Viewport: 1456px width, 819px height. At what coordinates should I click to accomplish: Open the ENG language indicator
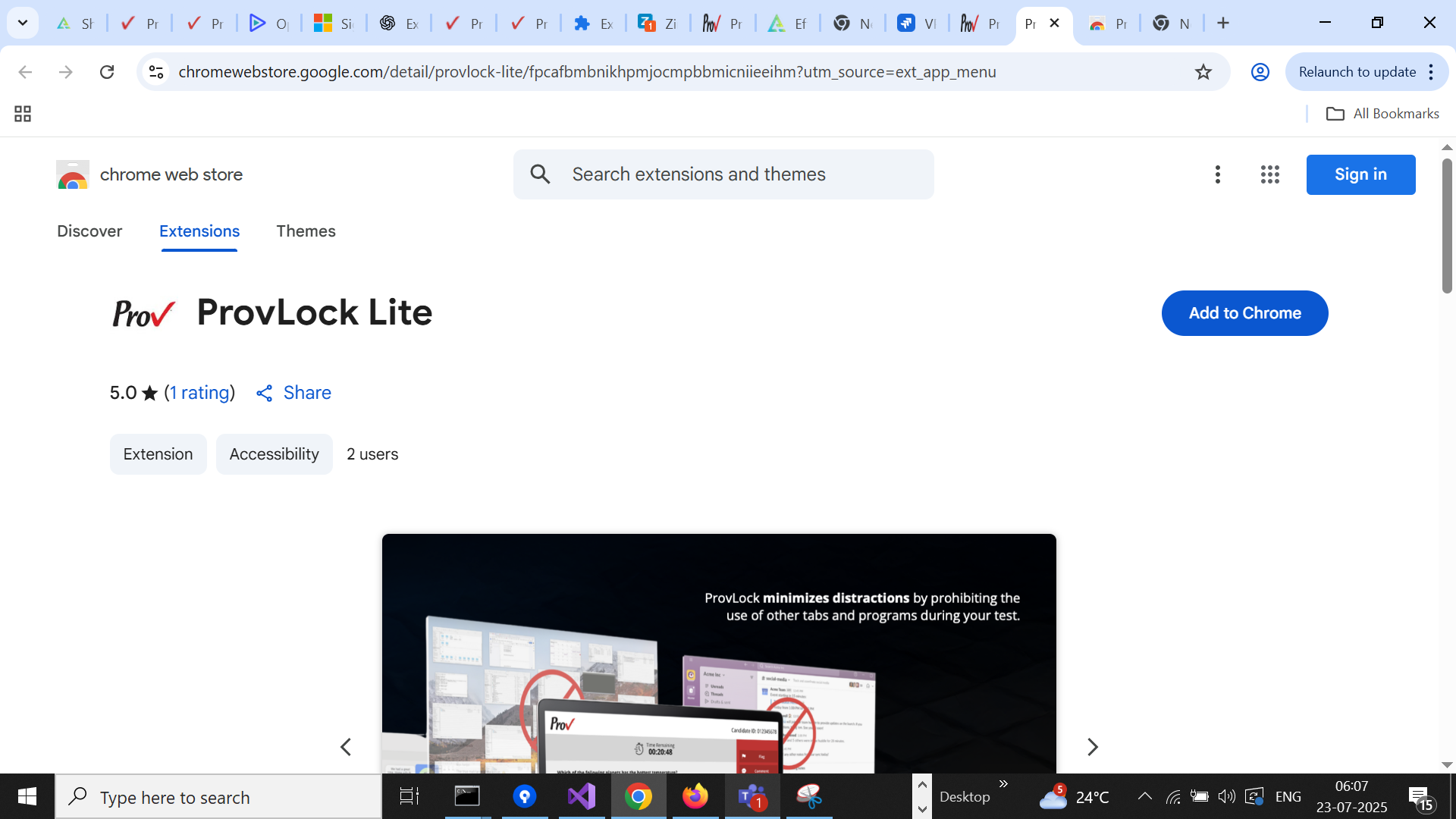coord(1288,796)
